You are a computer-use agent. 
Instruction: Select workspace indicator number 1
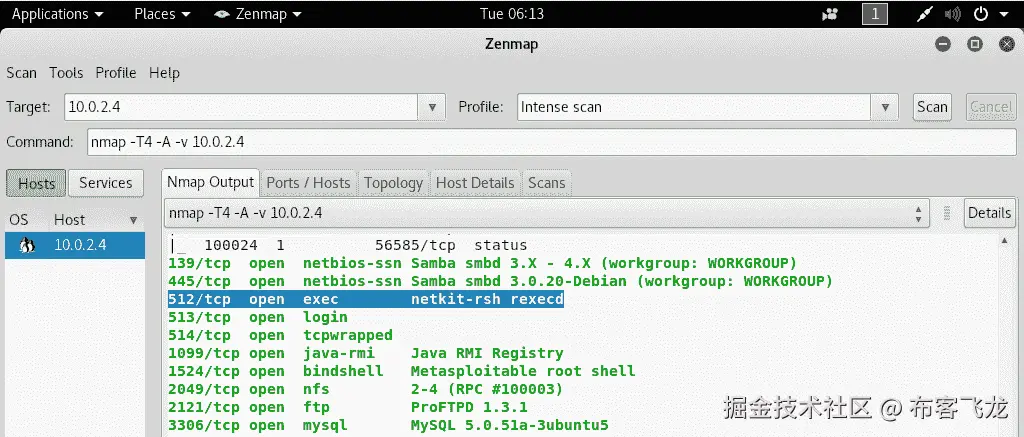click(x=875, y=14)
